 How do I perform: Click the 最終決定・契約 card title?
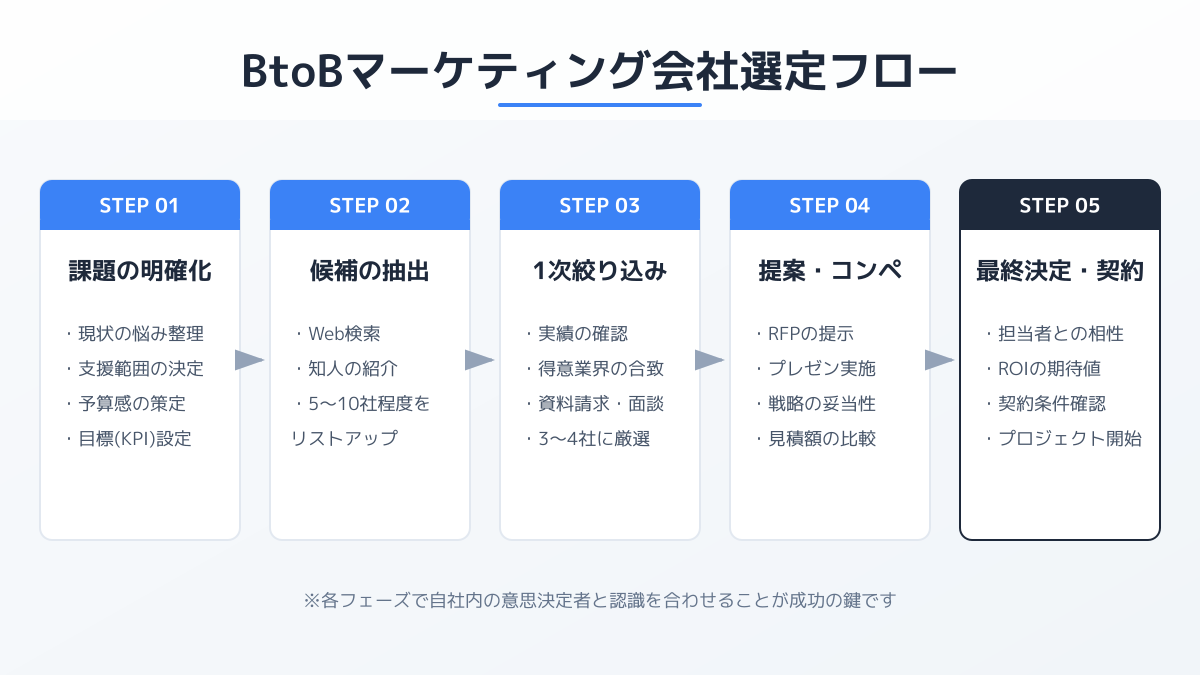1060,271
